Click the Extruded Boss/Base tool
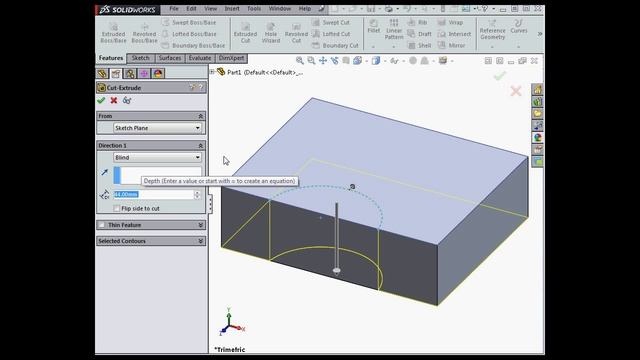The image size is (640, 360). [113, 33]
